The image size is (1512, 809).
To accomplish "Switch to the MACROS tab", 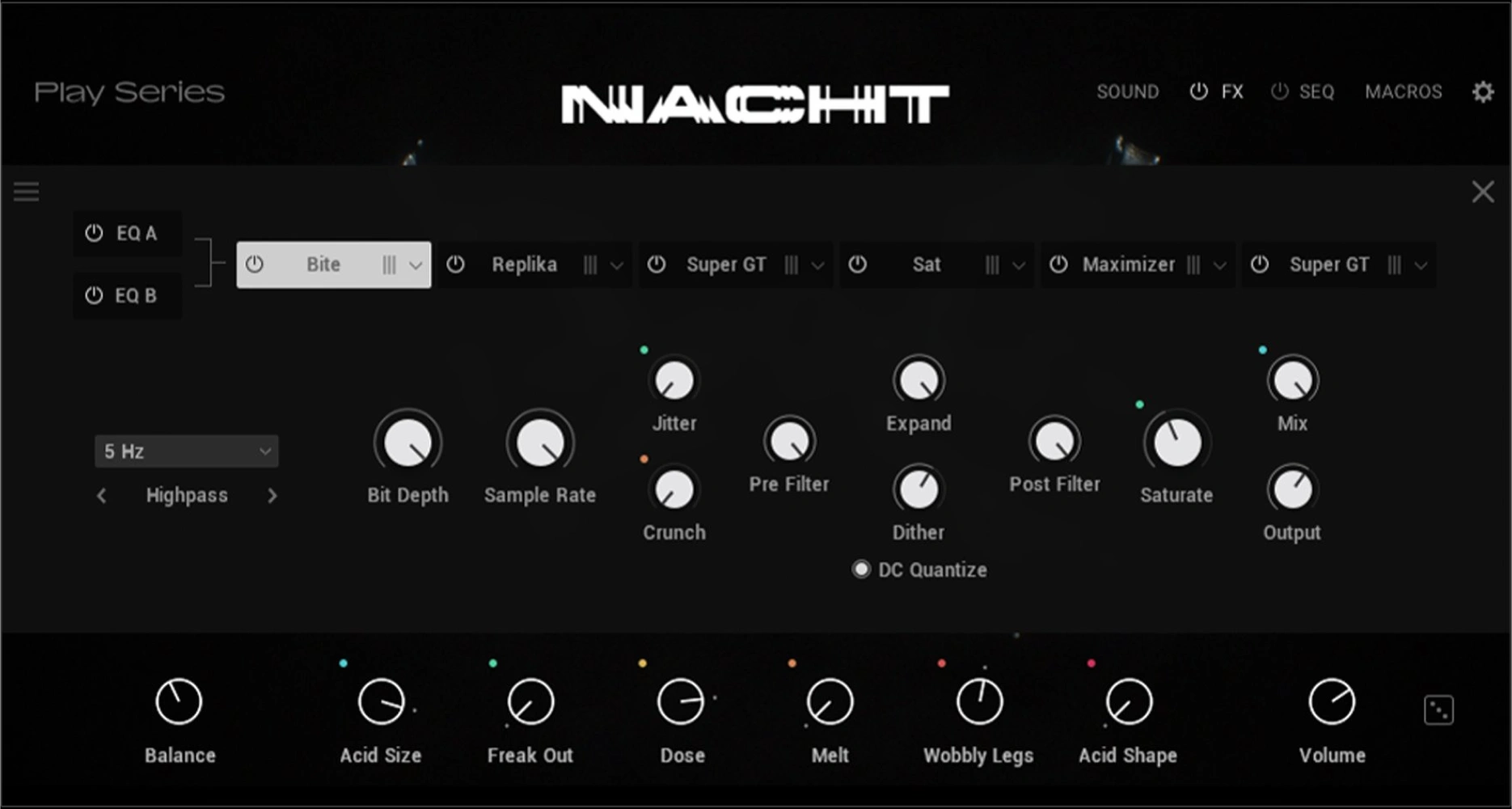I will click(x=1404, y=91).
